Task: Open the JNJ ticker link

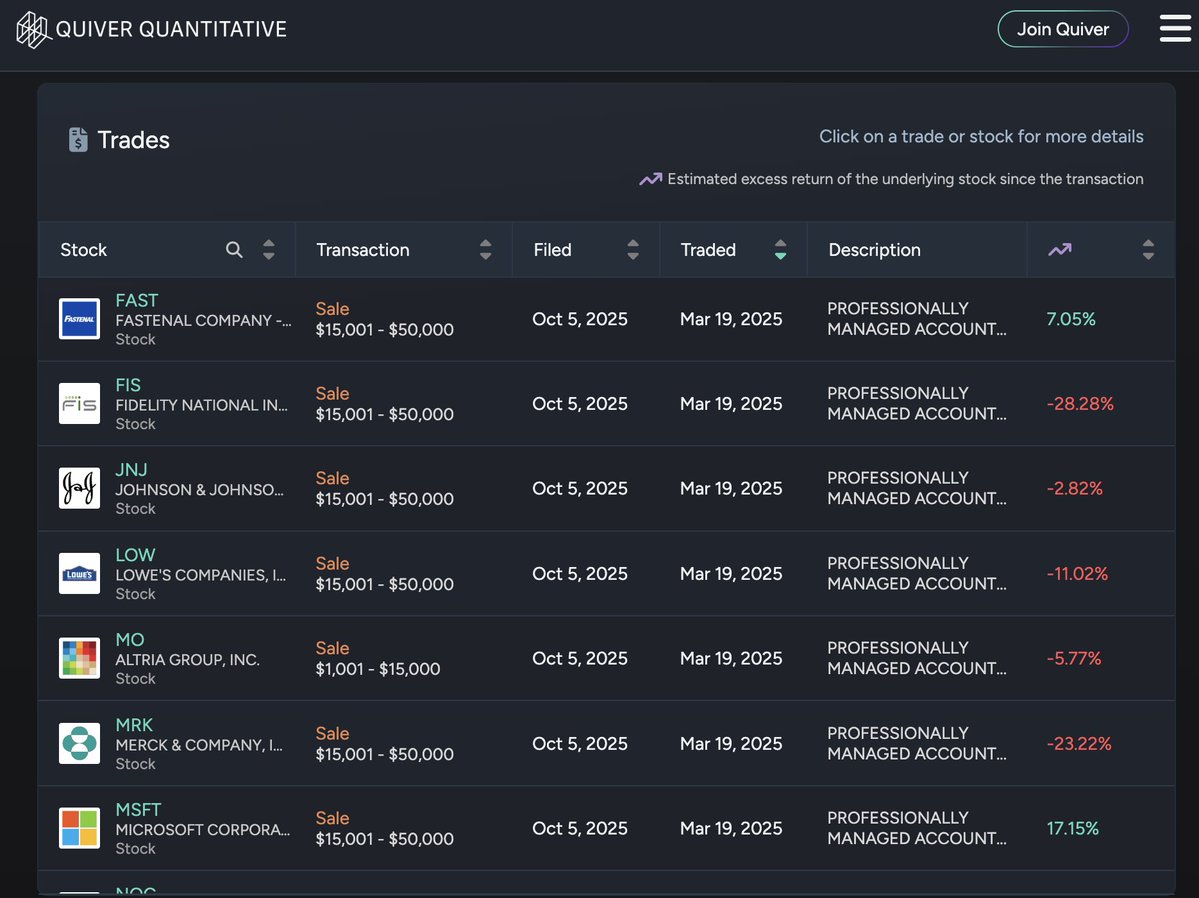Action: click(x=132, y=470)
